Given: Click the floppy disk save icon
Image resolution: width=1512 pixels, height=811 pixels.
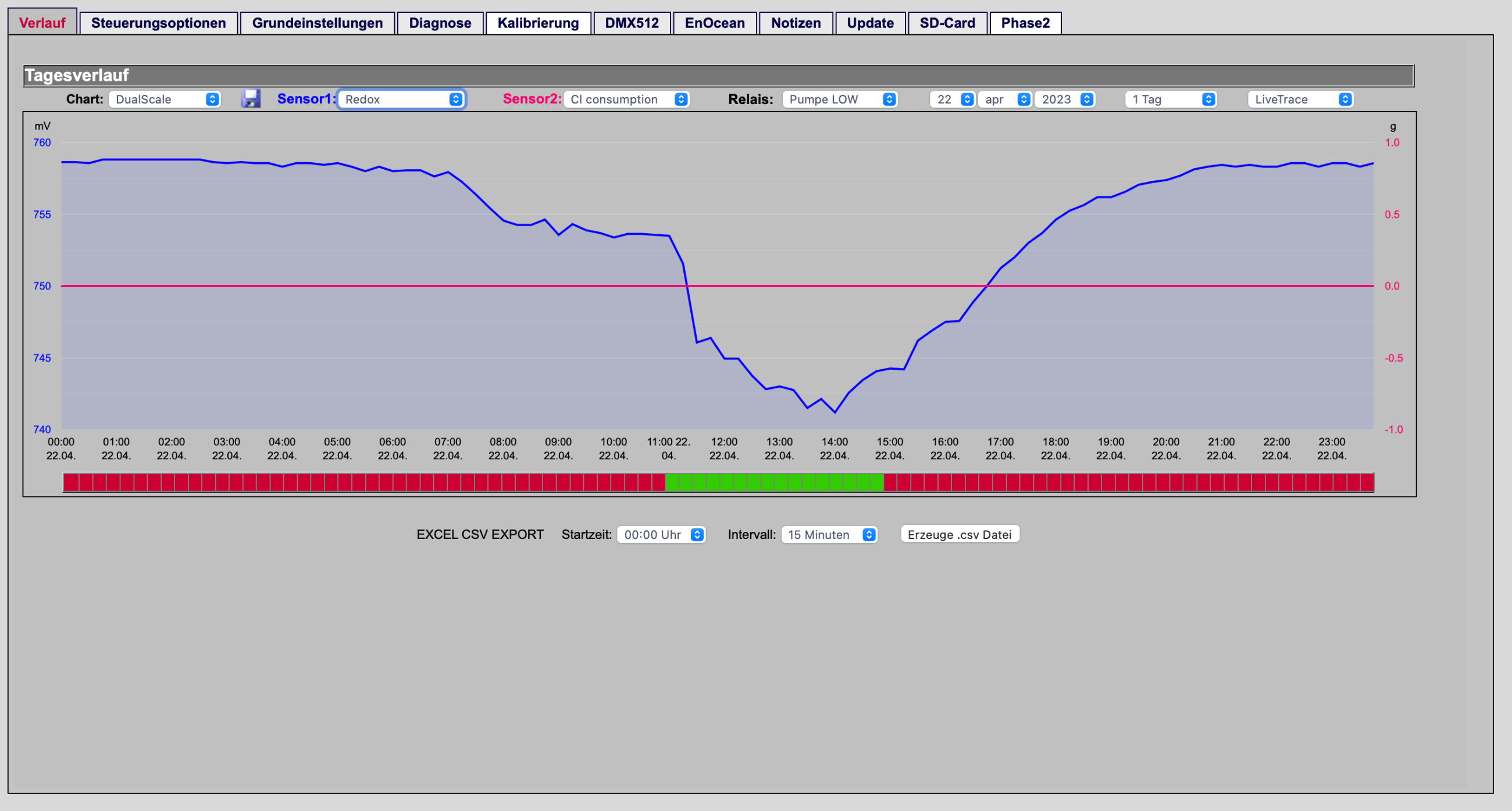Looking at the screenshot, I should (x=251, y=99).
